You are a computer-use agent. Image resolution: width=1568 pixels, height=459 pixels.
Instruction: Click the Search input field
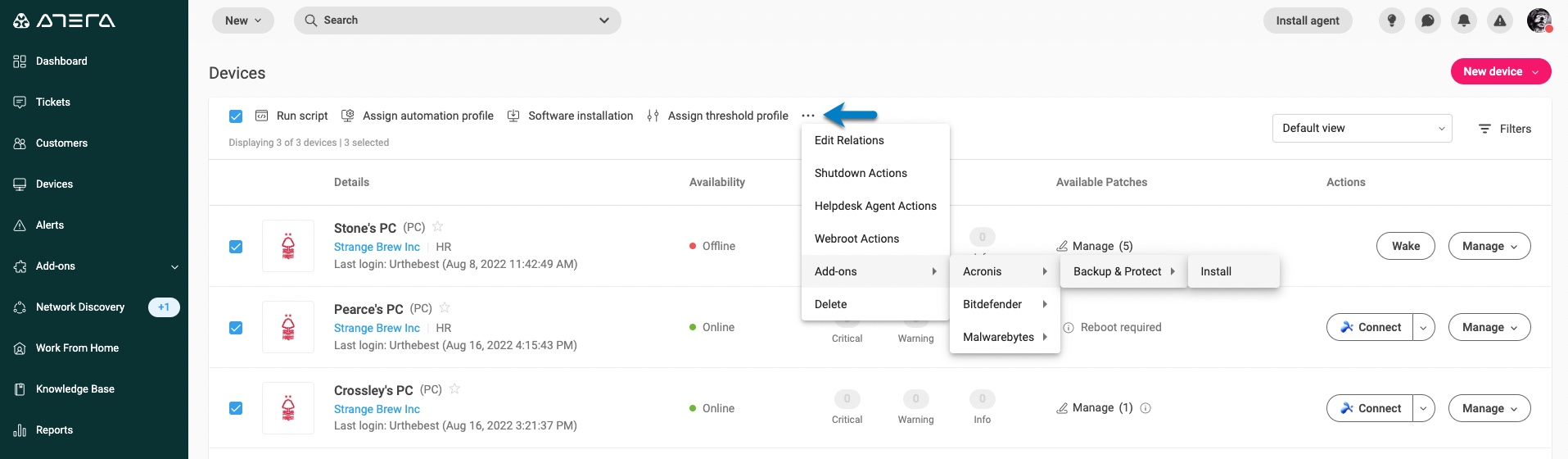(457, 20)
